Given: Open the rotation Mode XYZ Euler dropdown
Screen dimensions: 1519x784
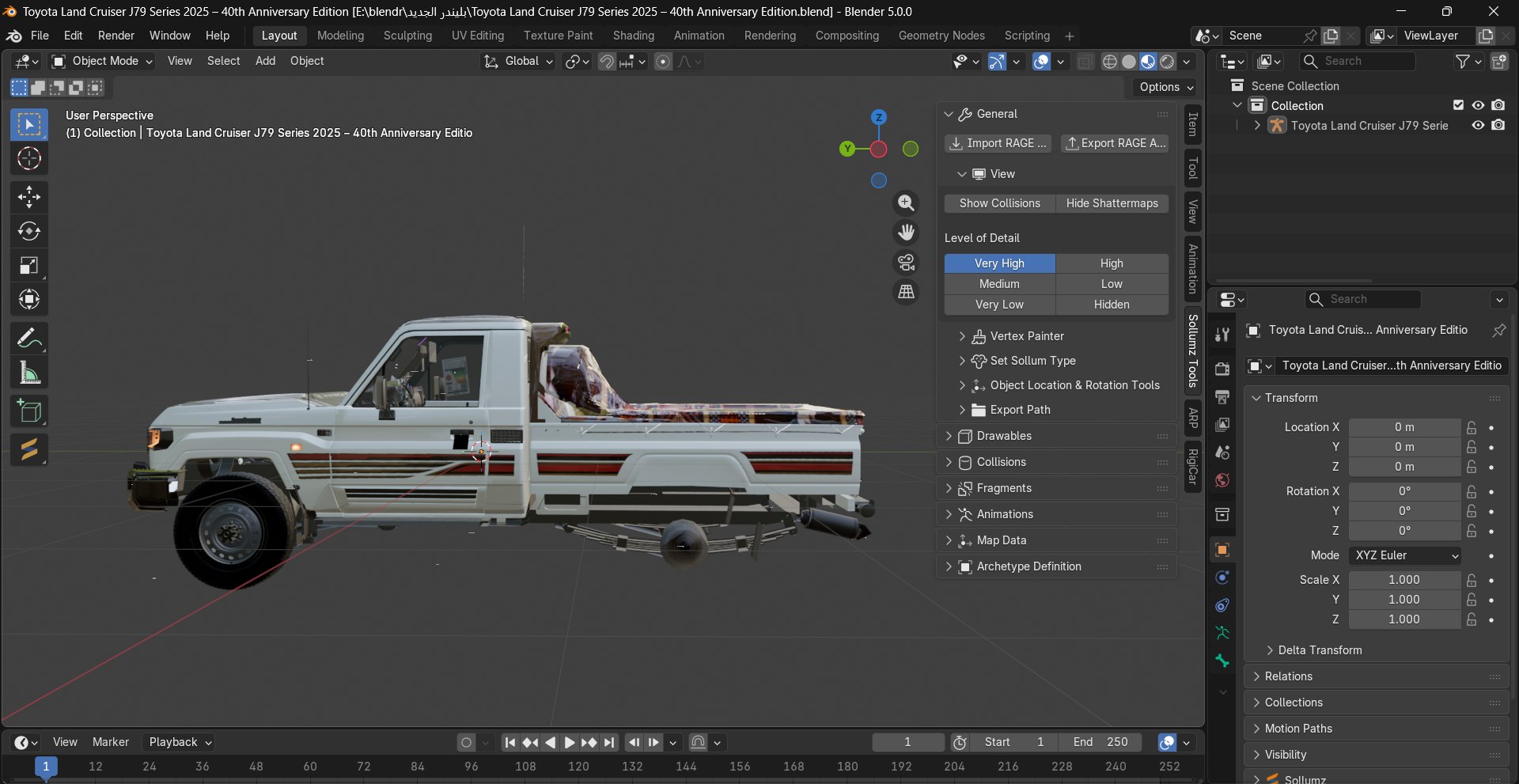Looking at the screenshot, I should click(x=1405, y=555).
